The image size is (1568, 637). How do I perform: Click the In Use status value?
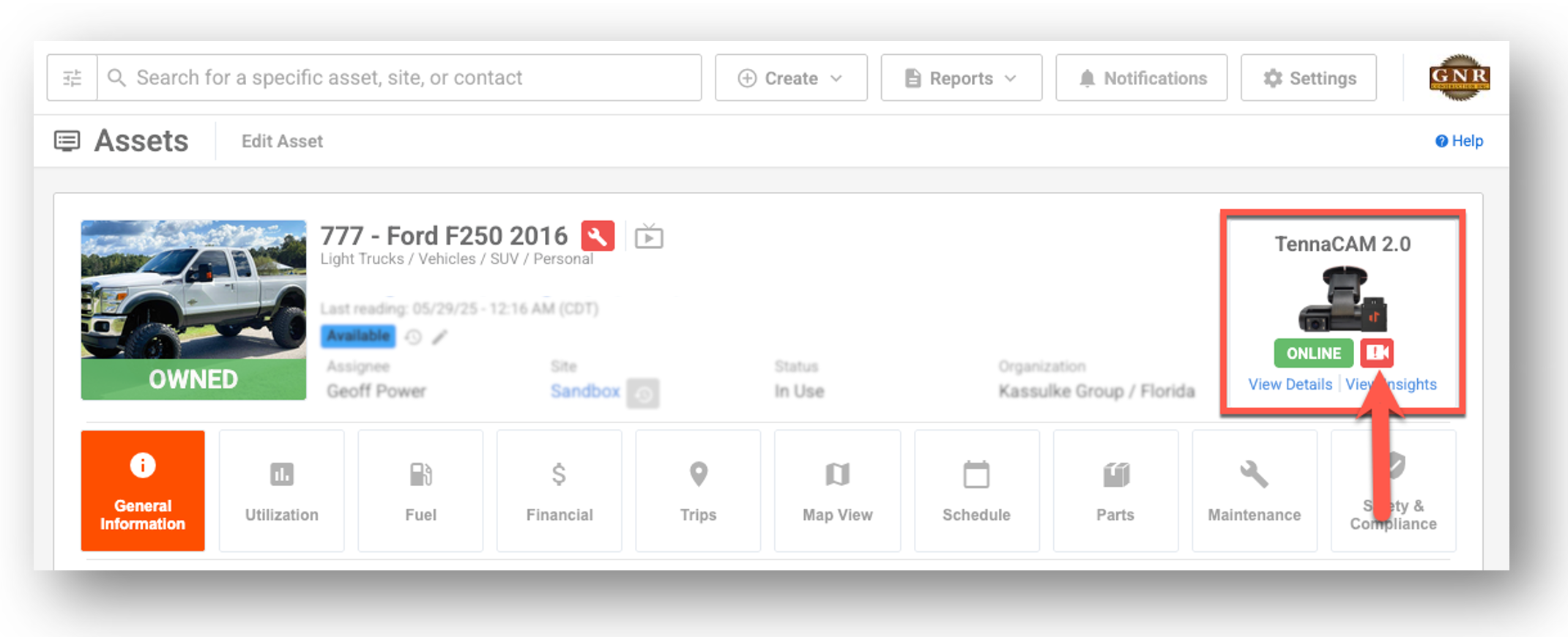799,391
